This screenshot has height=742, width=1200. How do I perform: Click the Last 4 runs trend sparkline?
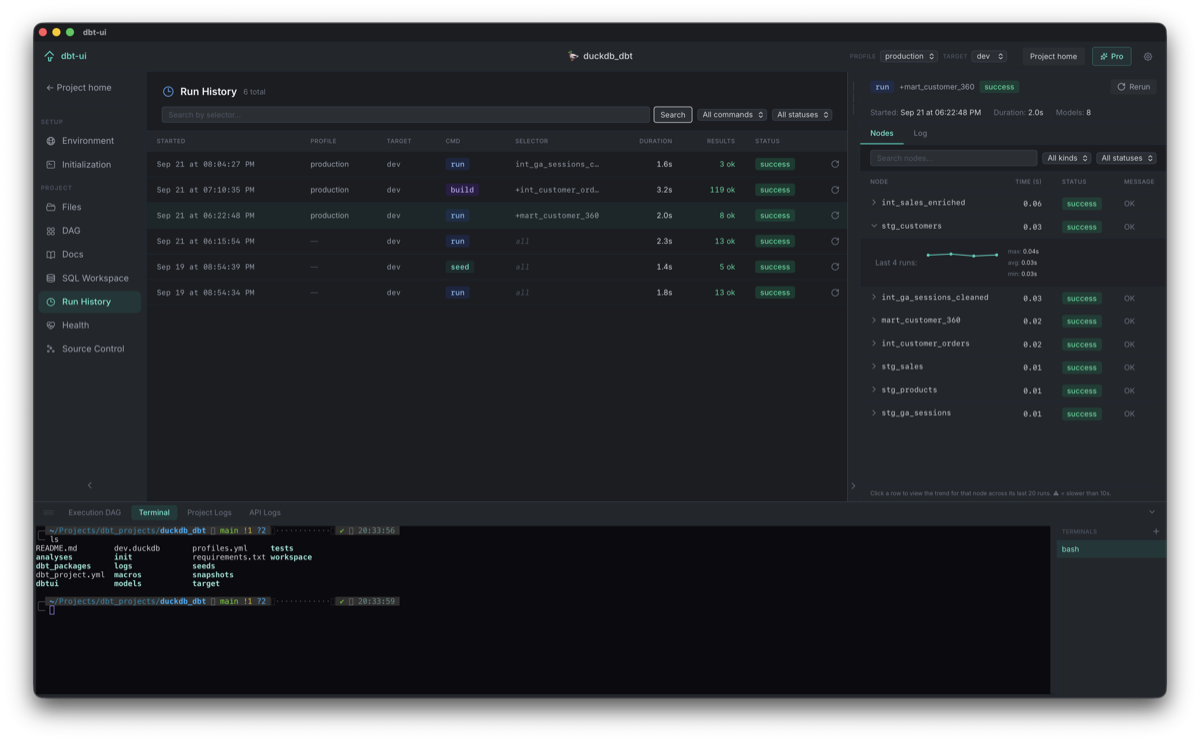point(963,255)
